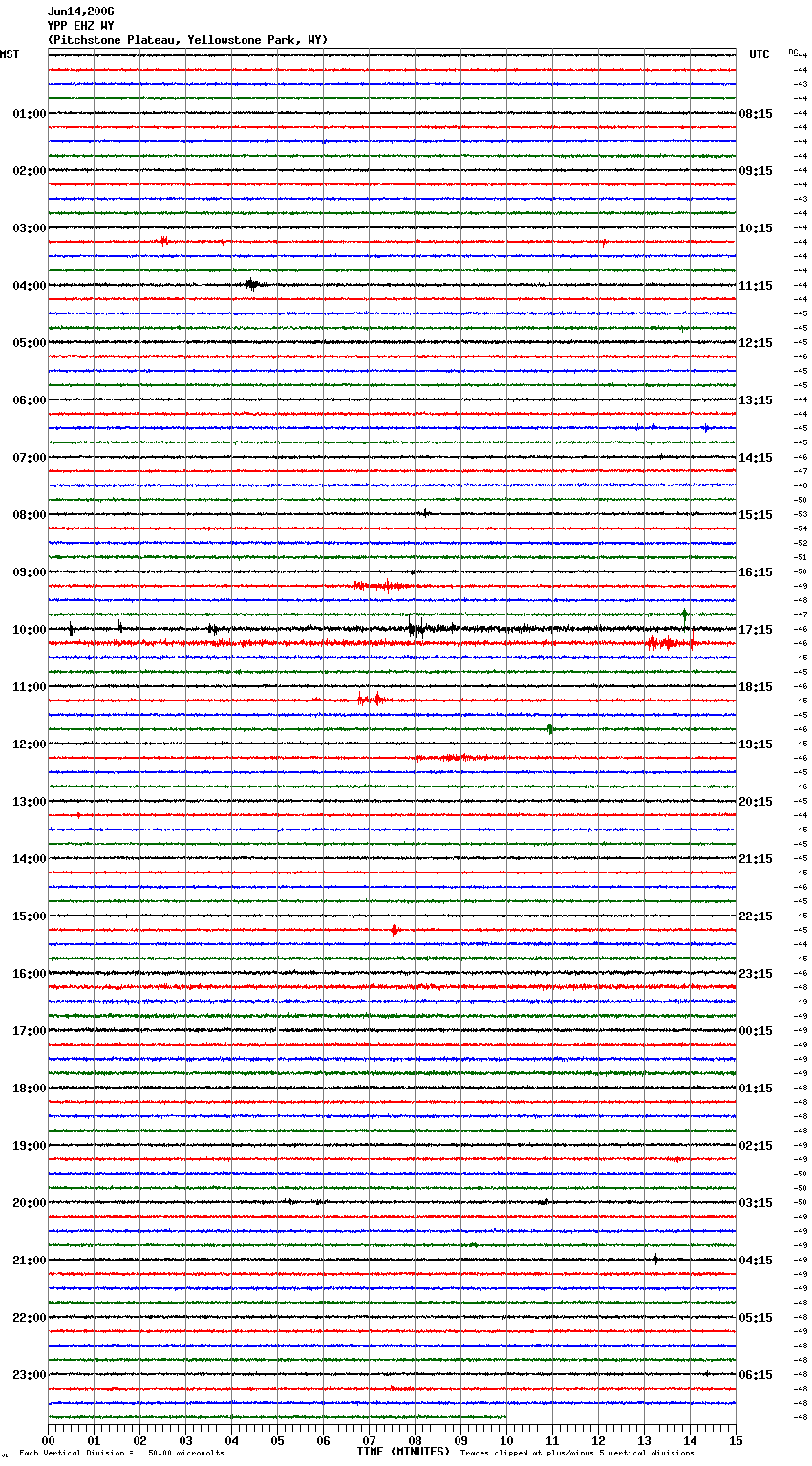This screenshot has width=812, height=1466.
Task: Click the UTC column header
Action: [x=759, y=54]
